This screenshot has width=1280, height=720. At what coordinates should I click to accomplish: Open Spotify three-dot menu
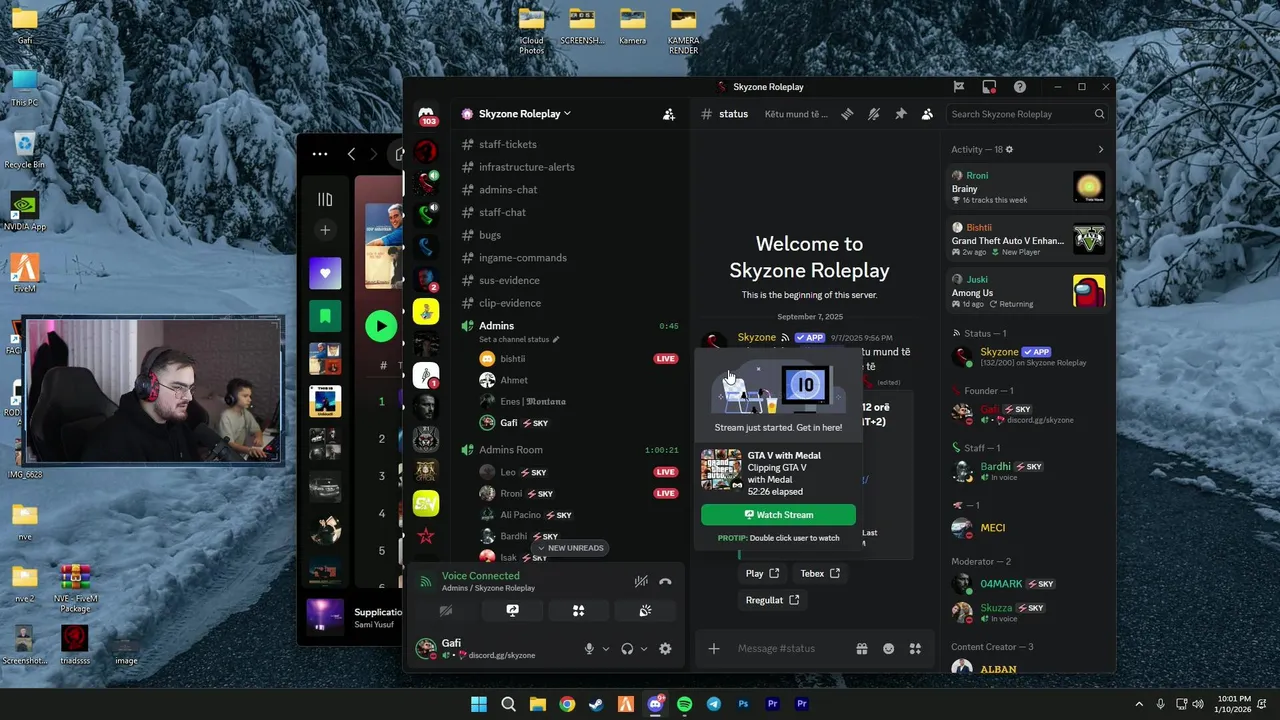pos(320,154)
